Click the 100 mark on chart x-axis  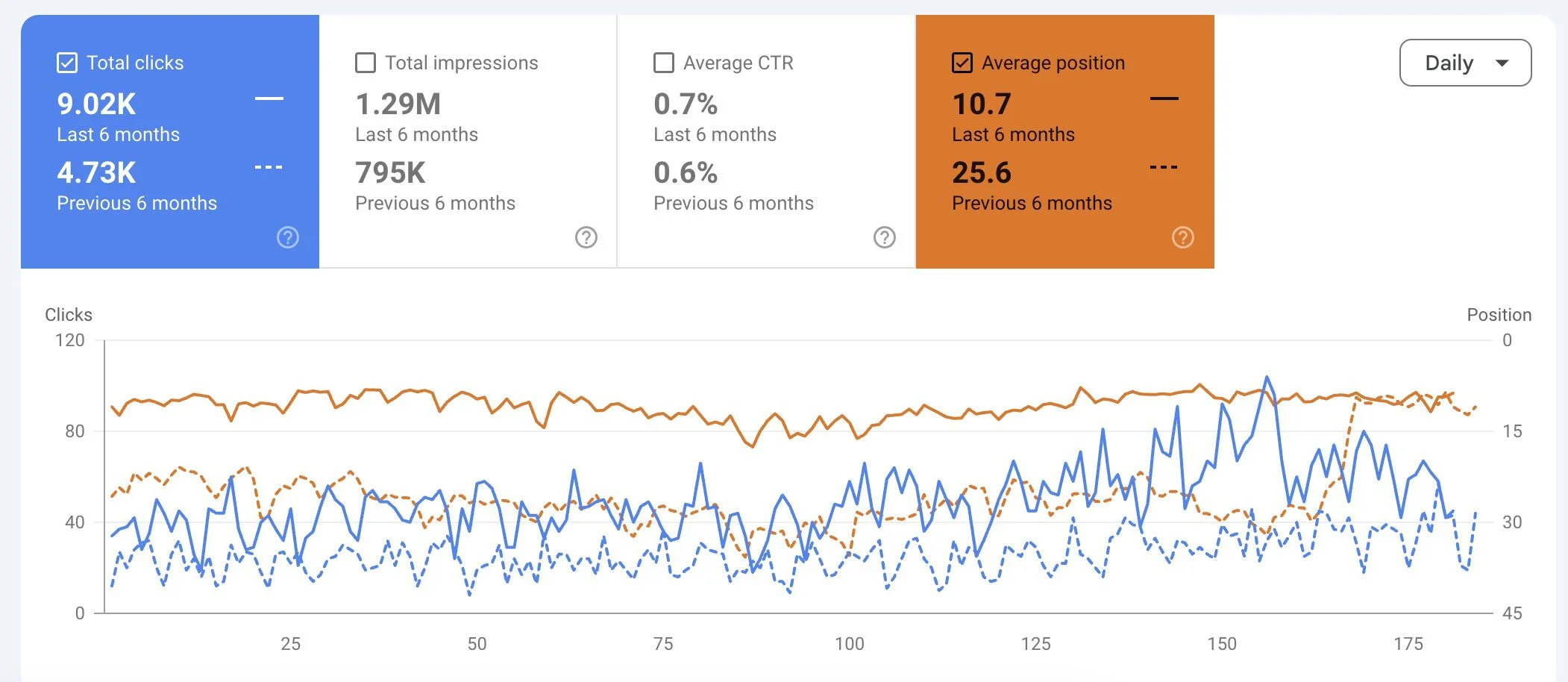click(x=850, y=643)
